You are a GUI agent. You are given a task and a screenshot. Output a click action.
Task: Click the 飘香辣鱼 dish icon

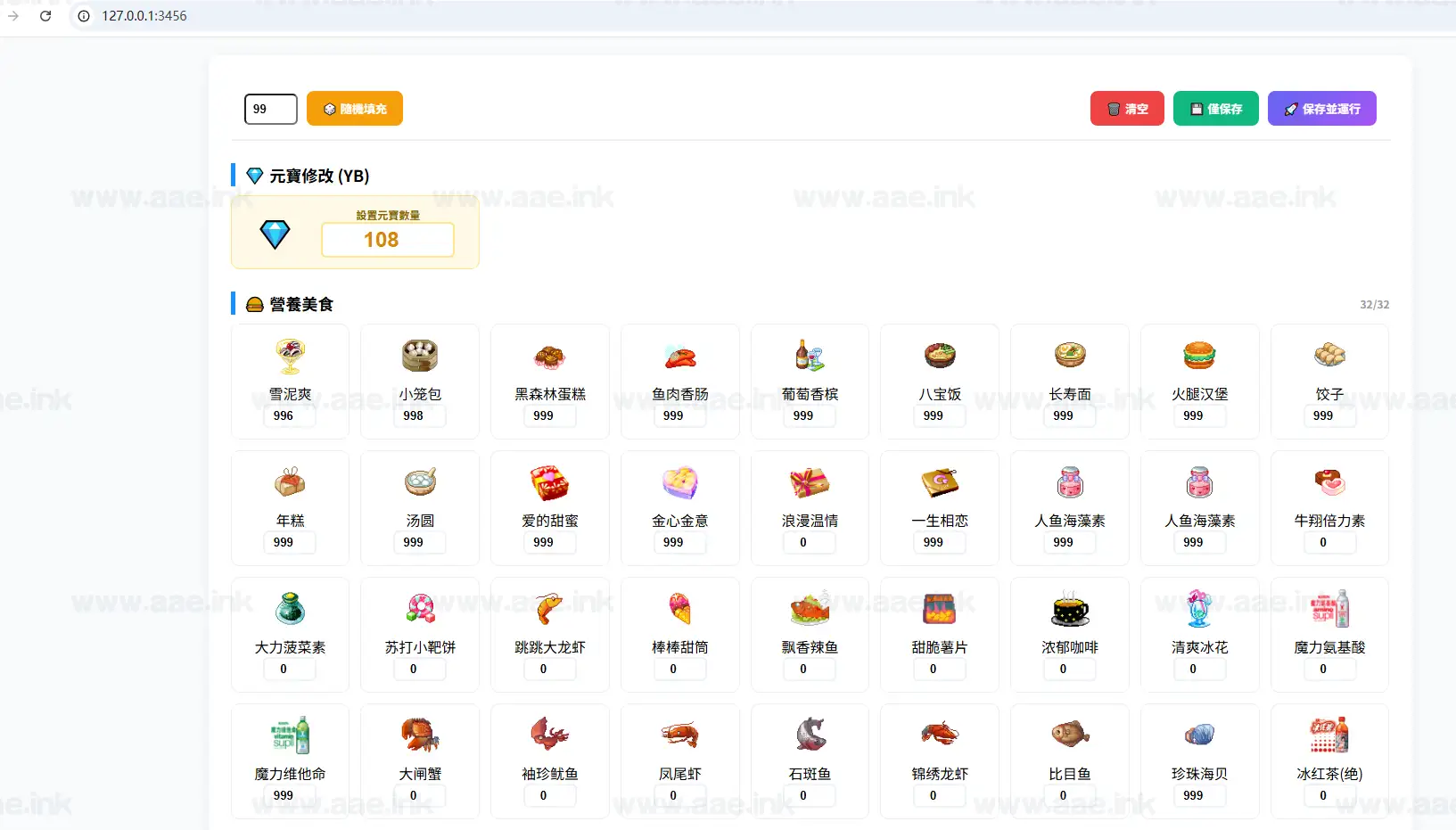[x=810, y=609]
